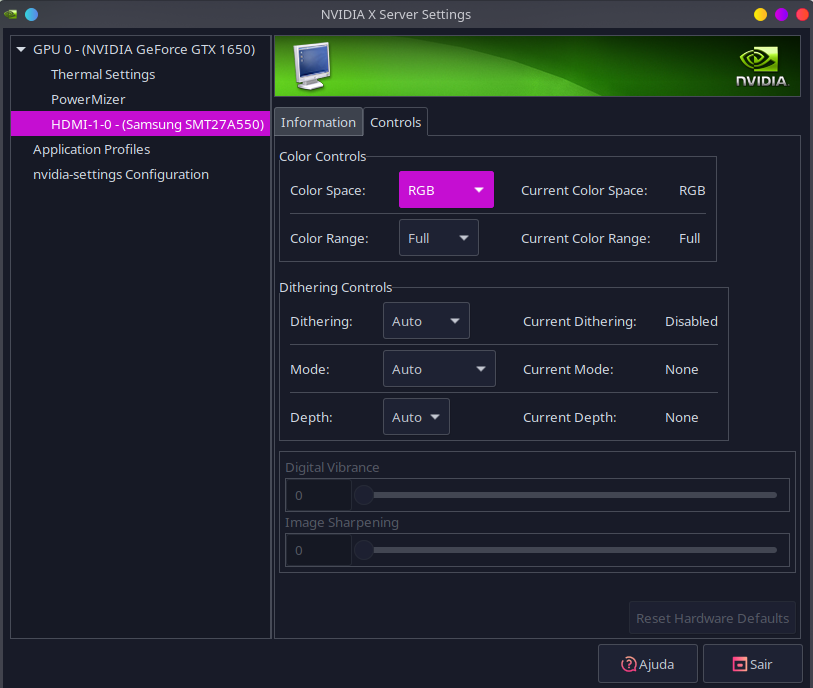Open the Color Space dropdown
Screen dimensions: 813x688
446,190
